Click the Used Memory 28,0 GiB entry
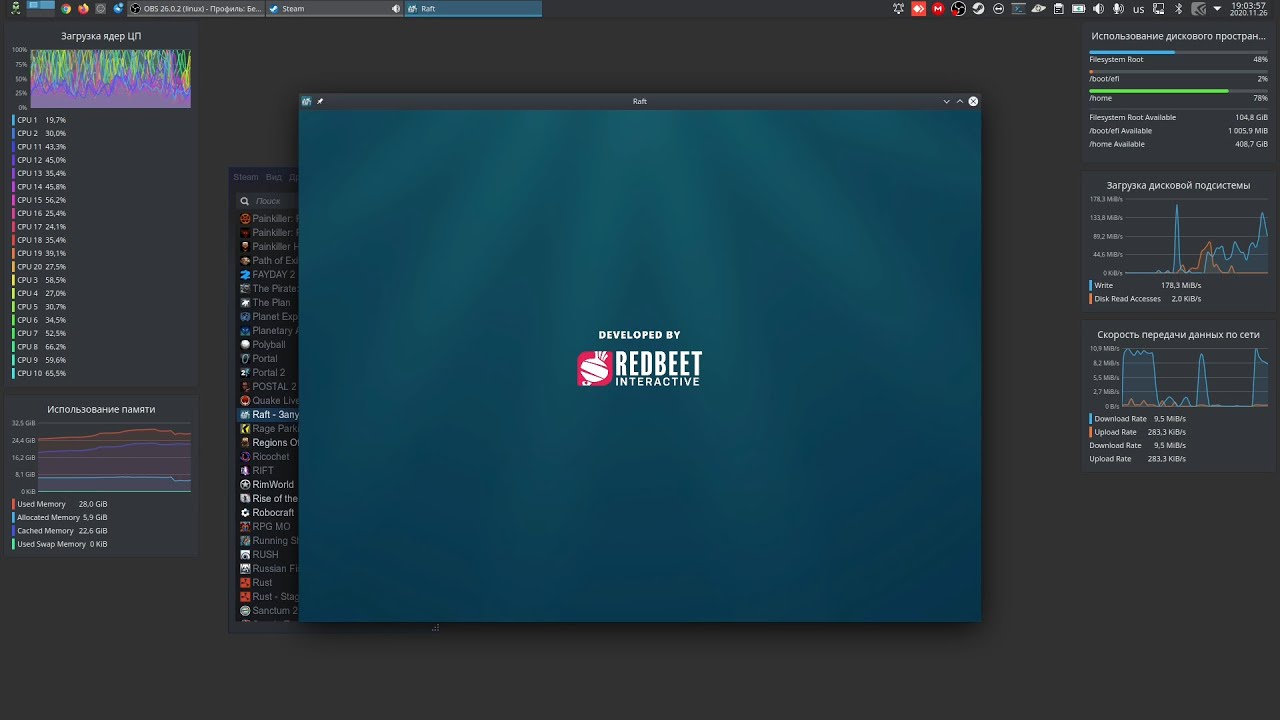This screenshot has height=720, width=1280. click(x=60, y=504)
